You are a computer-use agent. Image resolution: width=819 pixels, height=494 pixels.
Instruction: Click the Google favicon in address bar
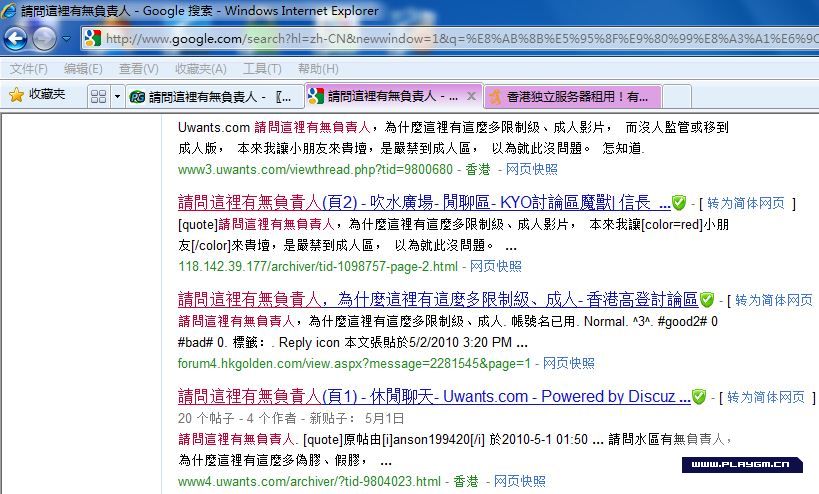(92, 38)
